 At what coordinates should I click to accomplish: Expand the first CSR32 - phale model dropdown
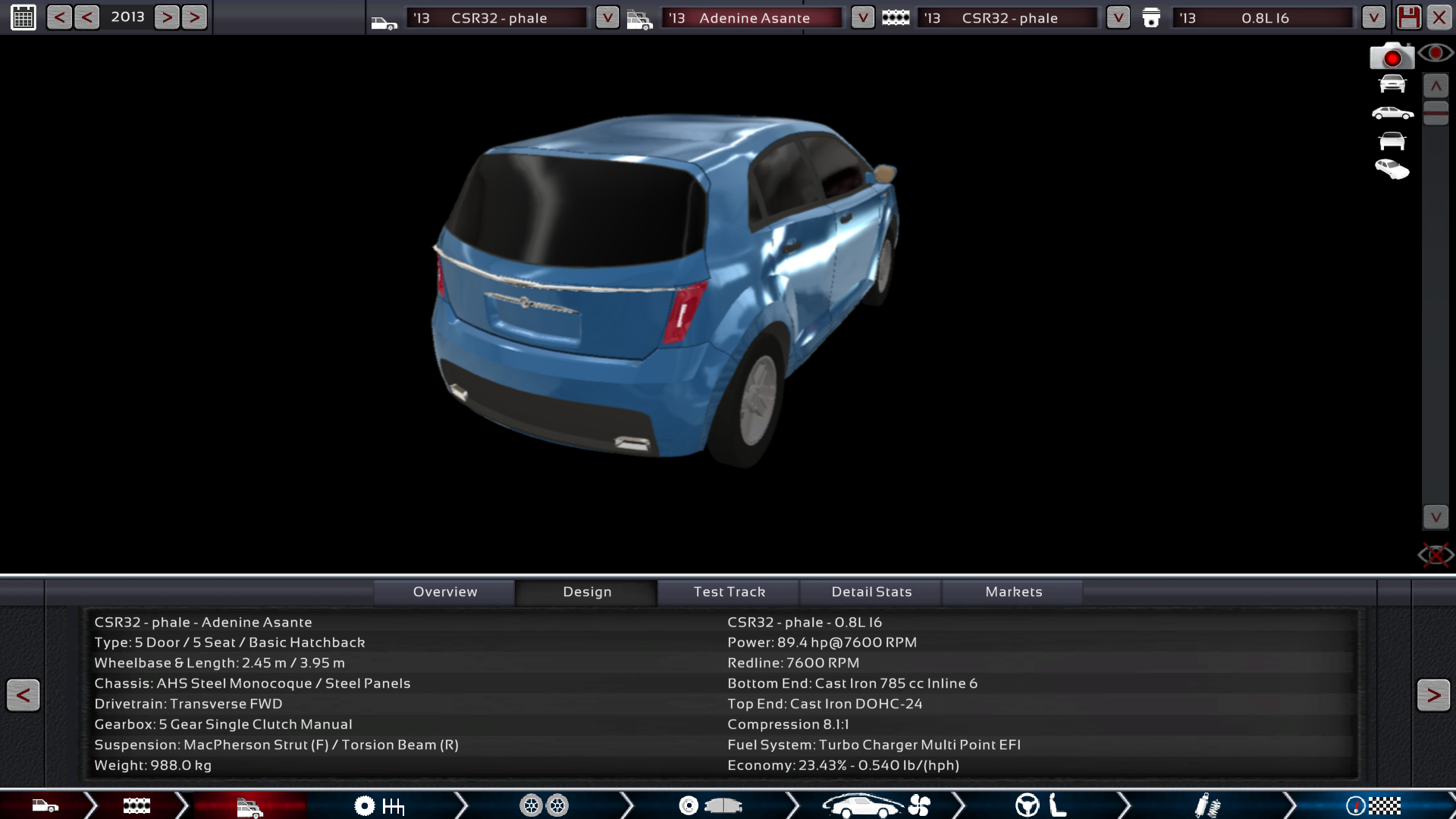pos(607,17)
